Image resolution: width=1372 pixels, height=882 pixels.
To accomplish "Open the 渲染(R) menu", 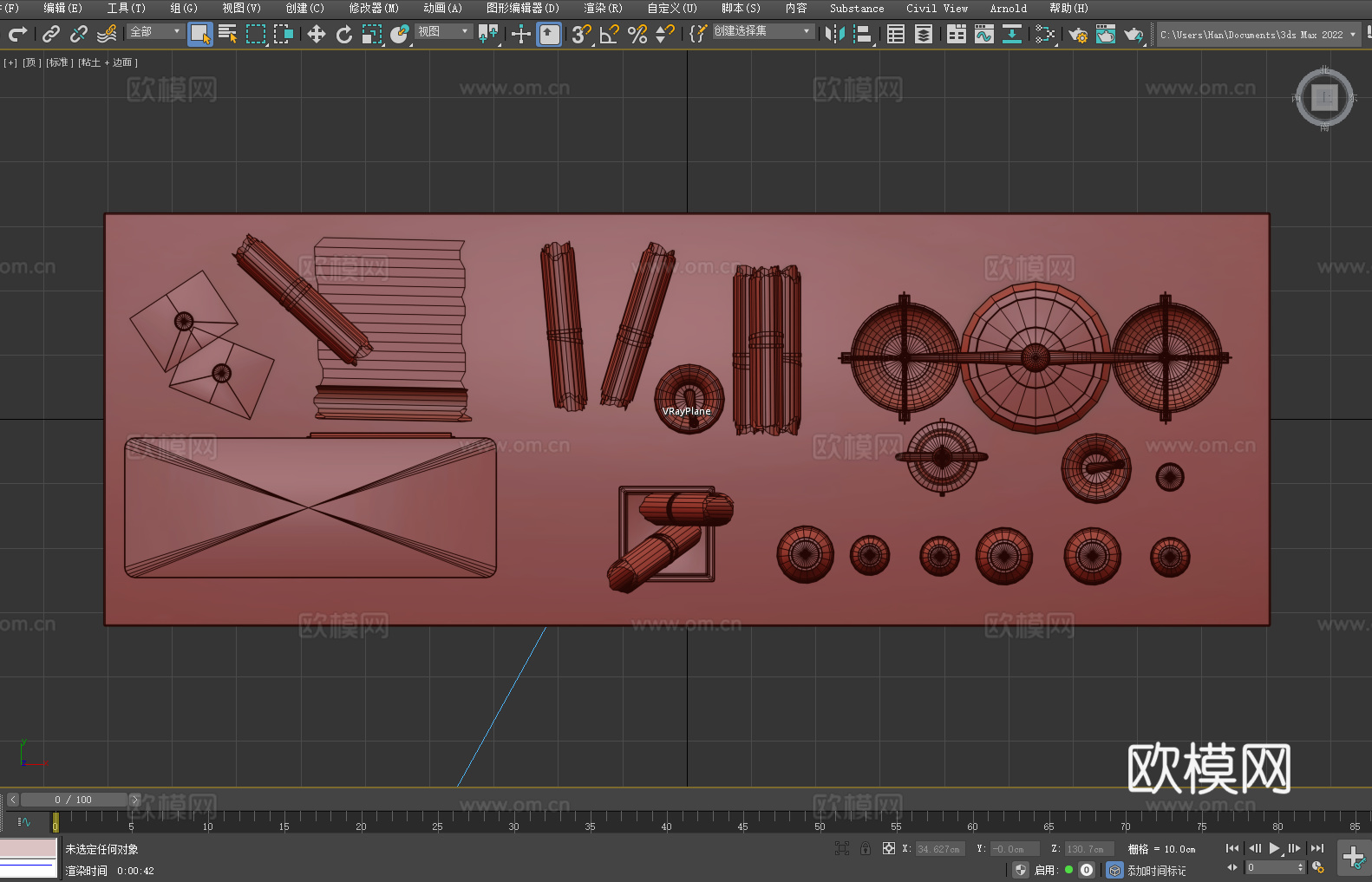I will coord(604,8).
